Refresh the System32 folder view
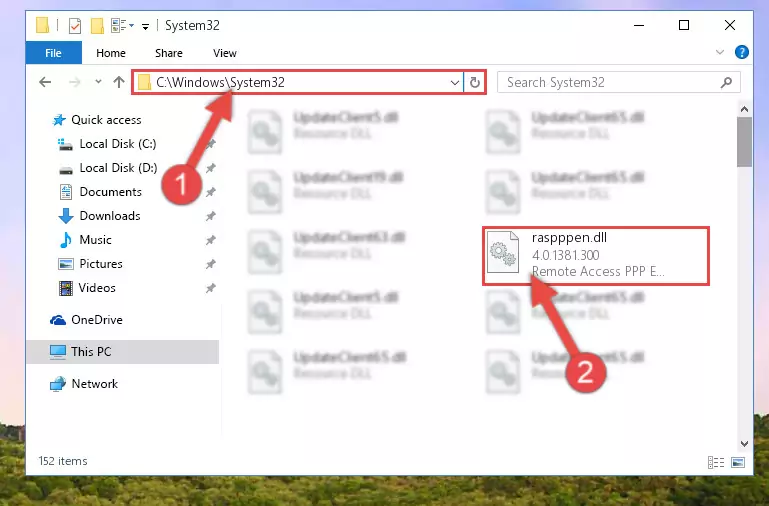The image size is (769, 506). pos(474,82)
